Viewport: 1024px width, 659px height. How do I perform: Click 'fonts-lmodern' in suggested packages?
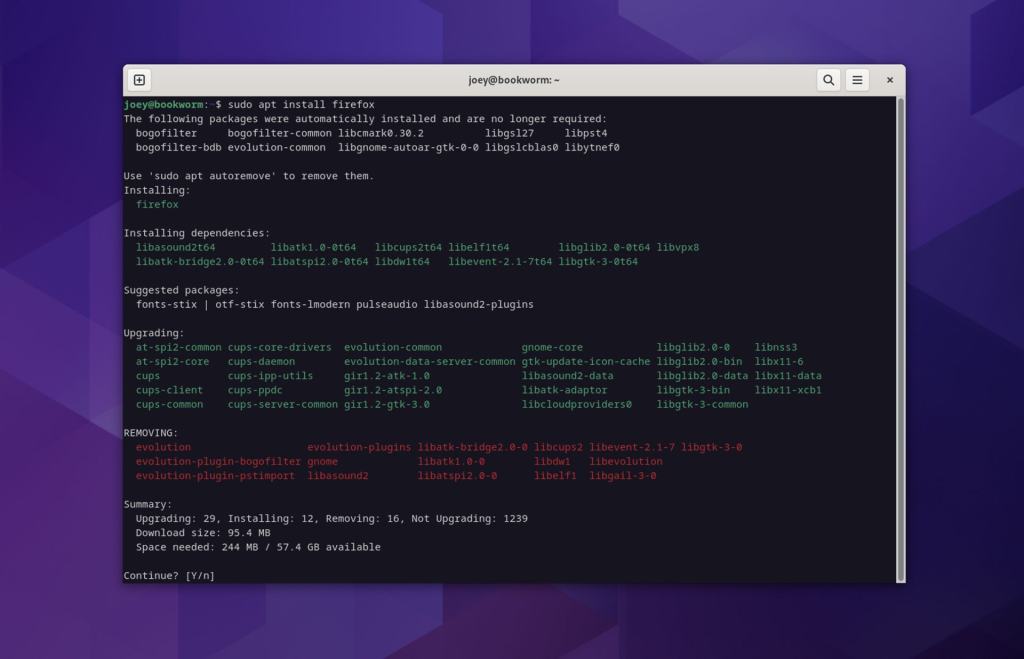pyautogui.click(x=310, y=304)
